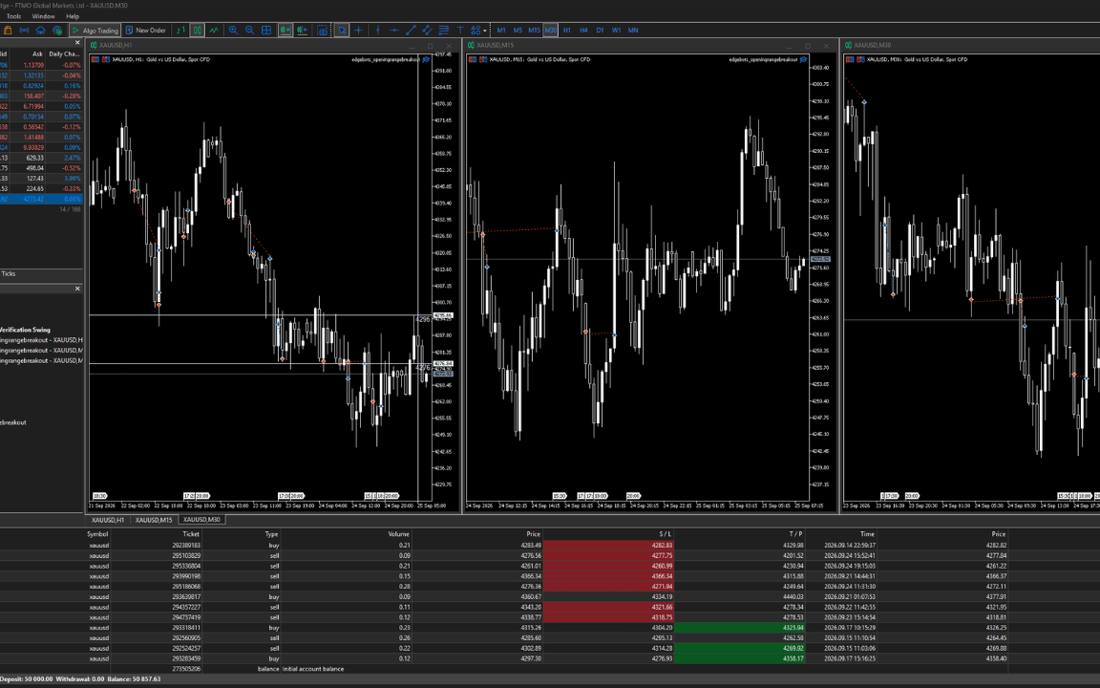This screenshot has height=688, width=1100.
Task: Zoom out on the chart
Action: (x=249, y=30)
